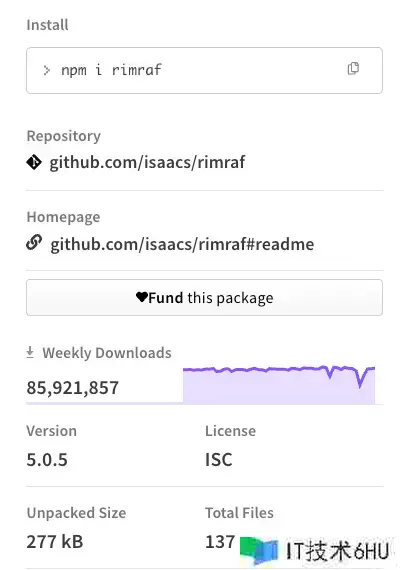The height and width of the screenshot is (570, 400).
Task: Click the total files count 137
Action: (x=220, y=541)
